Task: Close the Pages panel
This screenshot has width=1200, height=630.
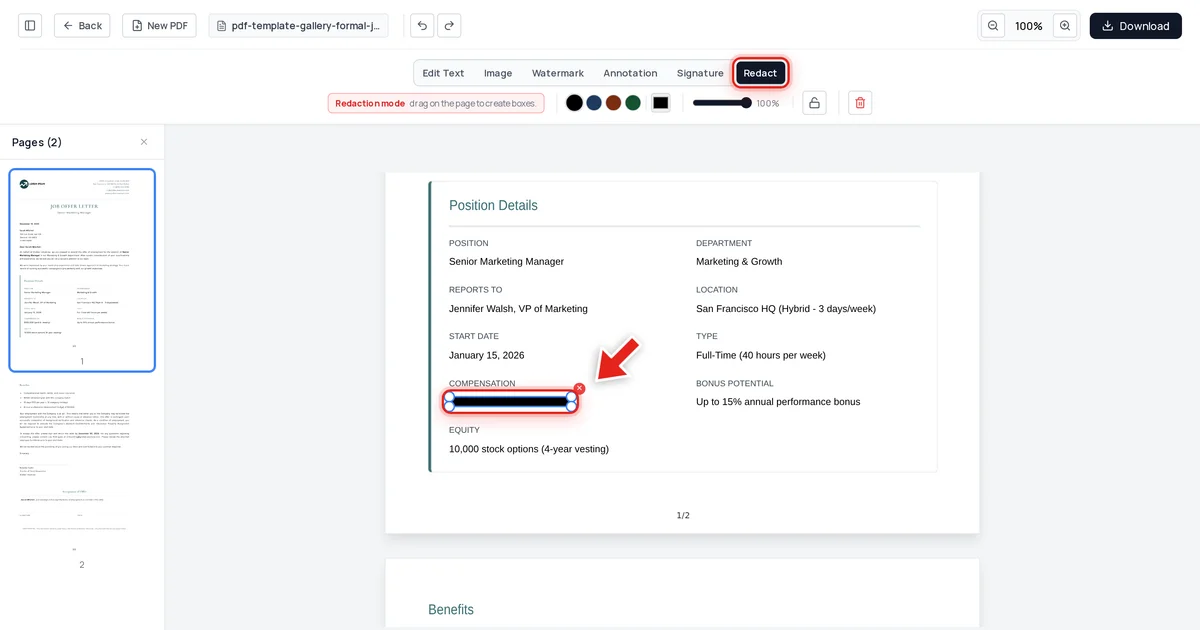Action: [144, 142]
